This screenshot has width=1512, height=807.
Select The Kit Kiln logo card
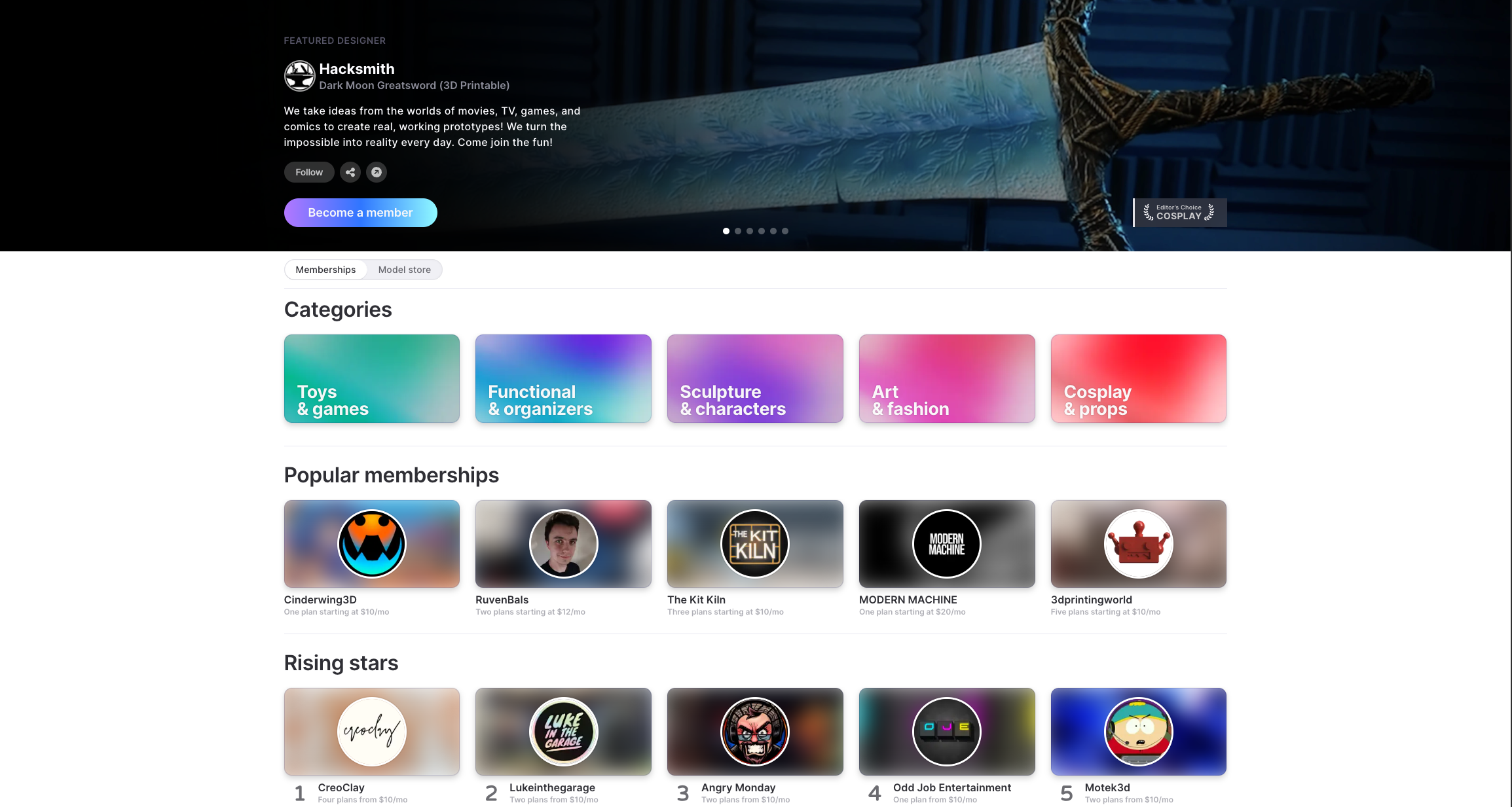(x=754, y=543)
